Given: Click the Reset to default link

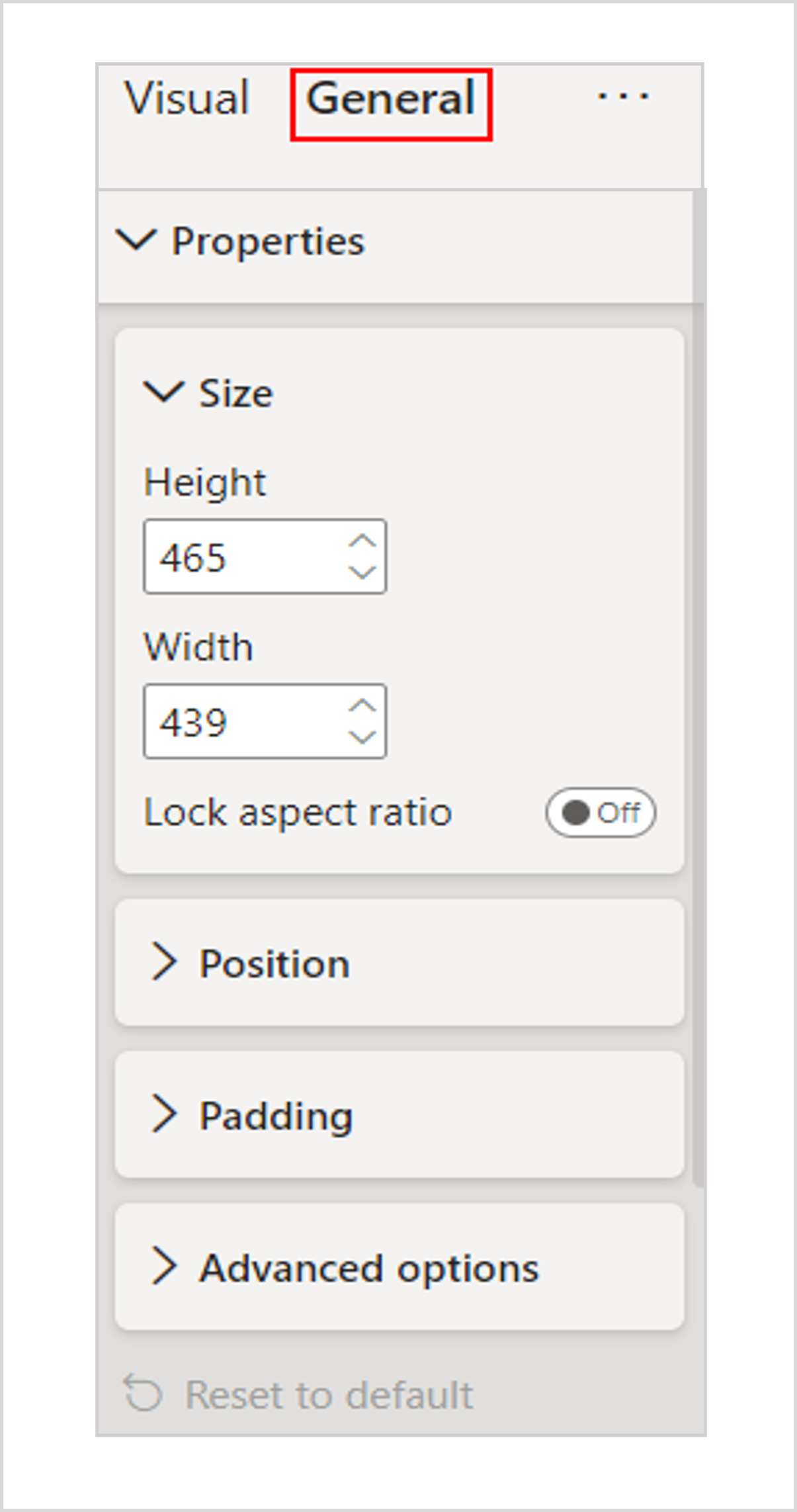Looking at the screenshot, I should (x=329, y=1394).
